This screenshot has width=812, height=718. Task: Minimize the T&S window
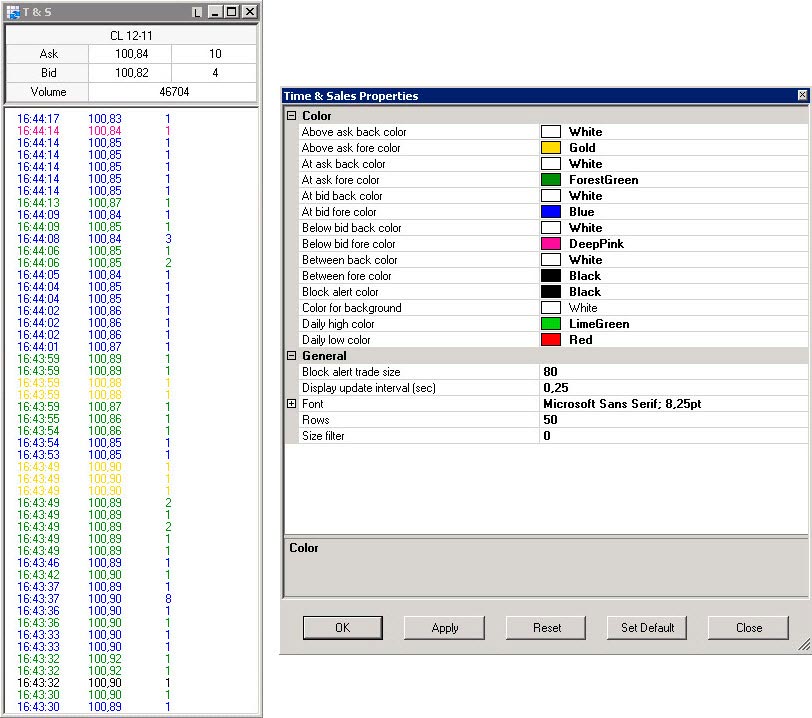[x=216, y=12]
